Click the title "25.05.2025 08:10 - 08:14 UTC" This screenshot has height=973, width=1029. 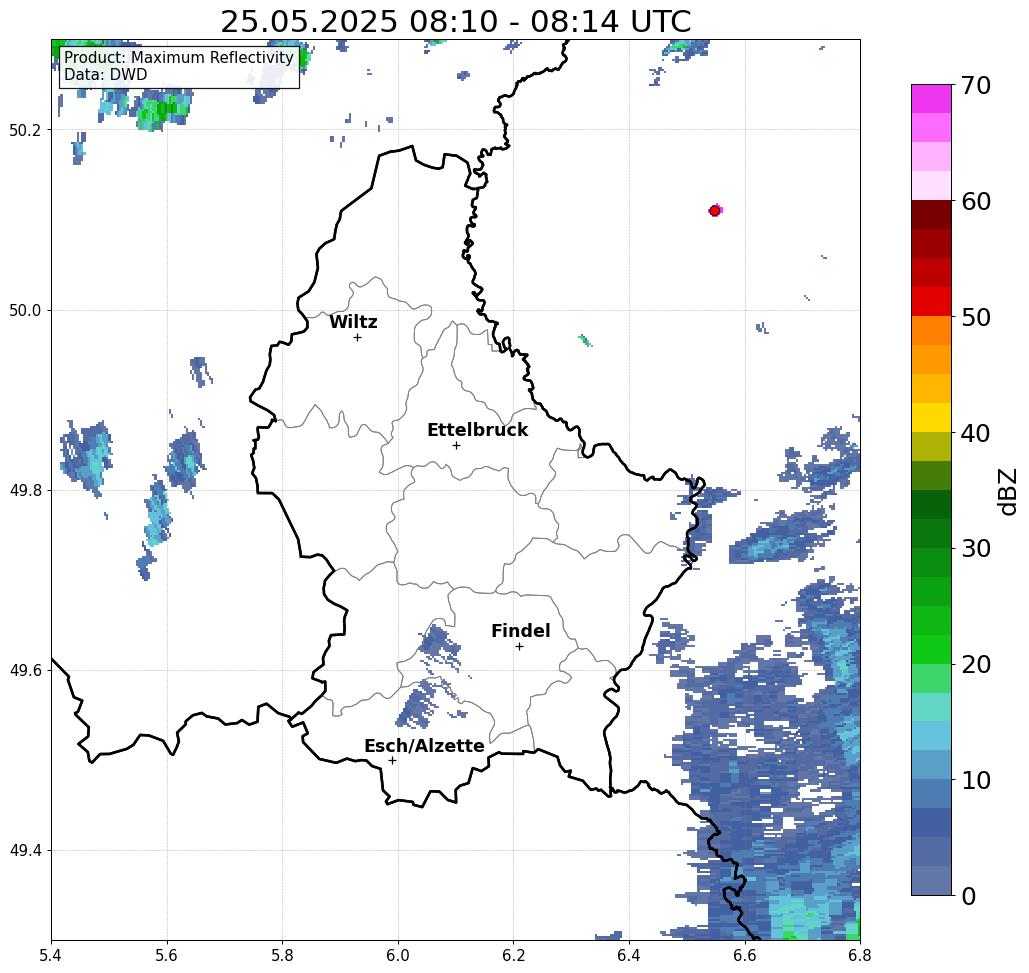455,21
